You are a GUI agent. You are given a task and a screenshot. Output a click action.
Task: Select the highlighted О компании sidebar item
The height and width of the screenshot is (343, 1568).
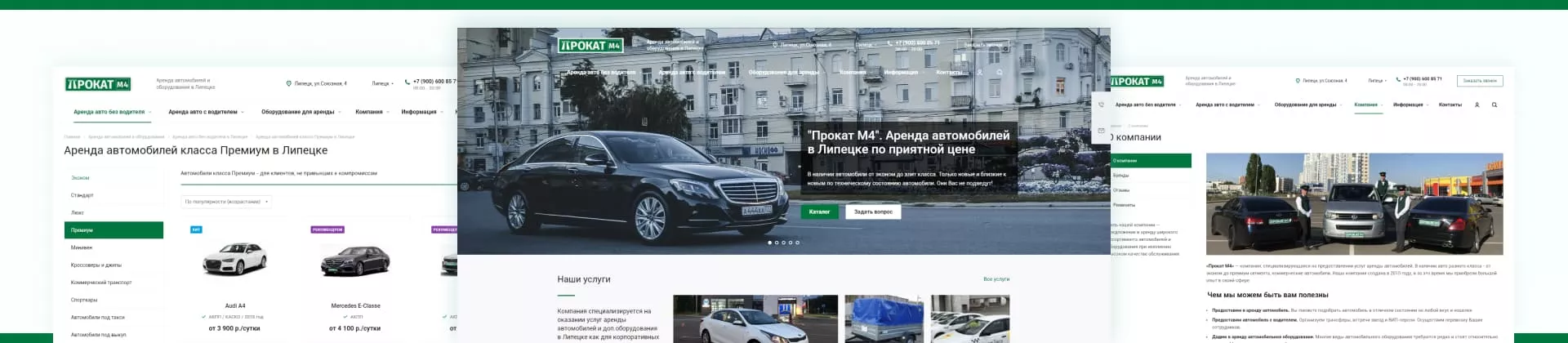coord(1151,161)
